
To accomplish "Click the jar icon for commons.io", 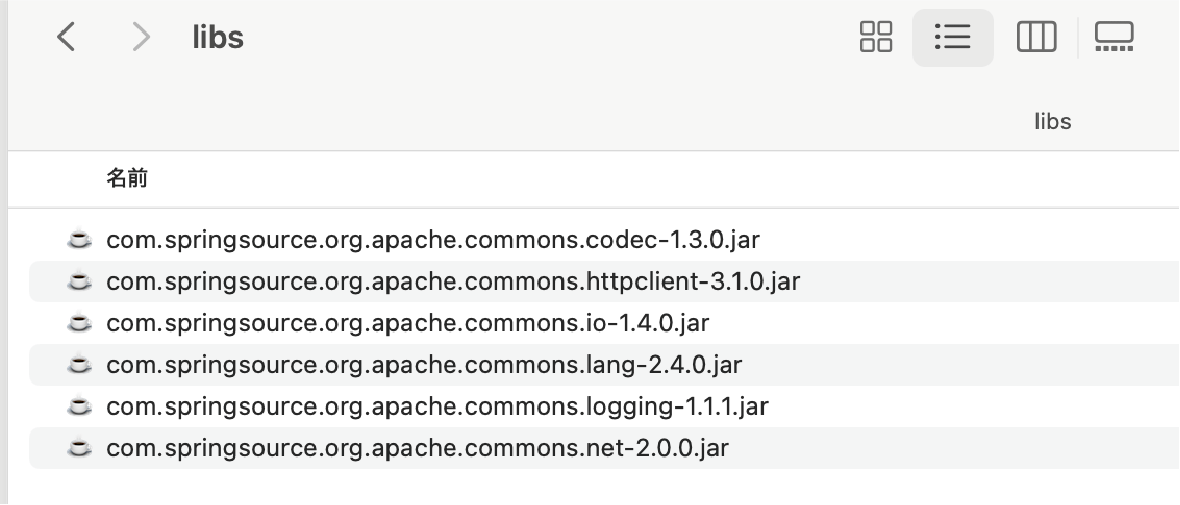I will coord(78,323).
